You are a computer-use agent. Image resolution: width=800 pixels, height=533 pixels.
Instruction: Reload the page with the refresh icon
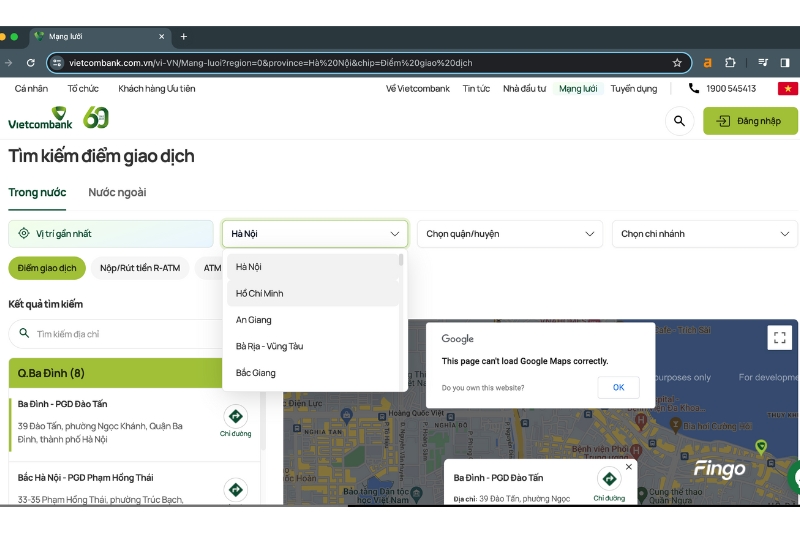tap(31, 63)
